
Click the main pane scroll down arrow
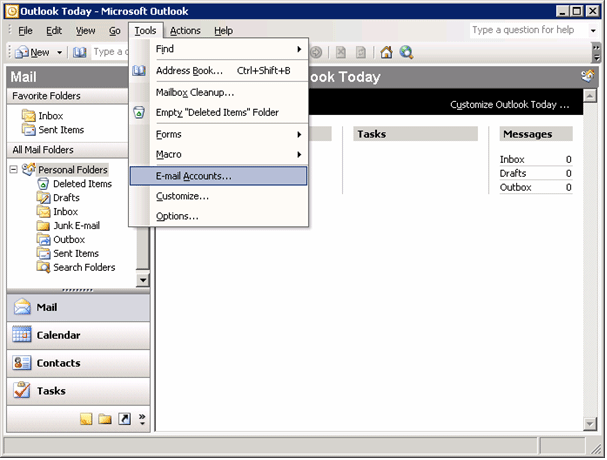pos(589,424)
